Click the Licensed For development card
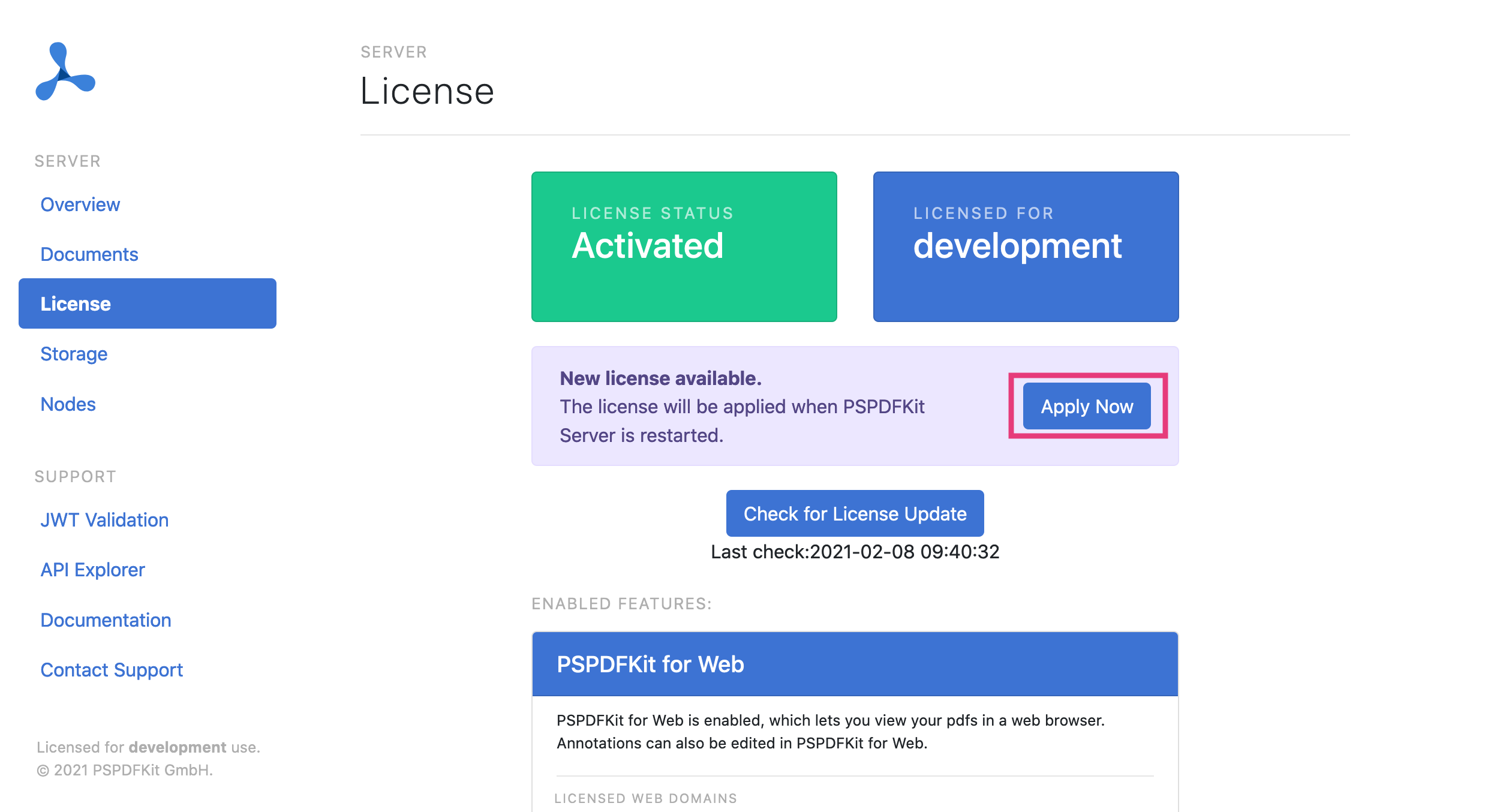1509x812 pixels. click(1026, 246)
